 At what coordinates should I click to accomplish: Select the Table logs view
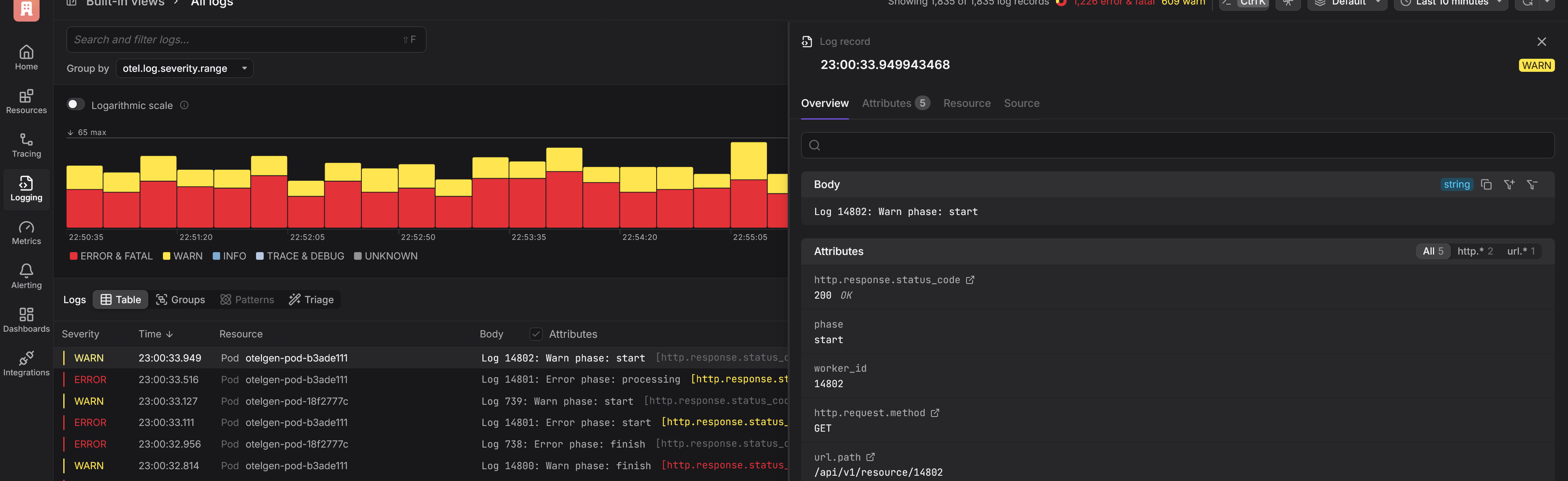click(120, 299)
